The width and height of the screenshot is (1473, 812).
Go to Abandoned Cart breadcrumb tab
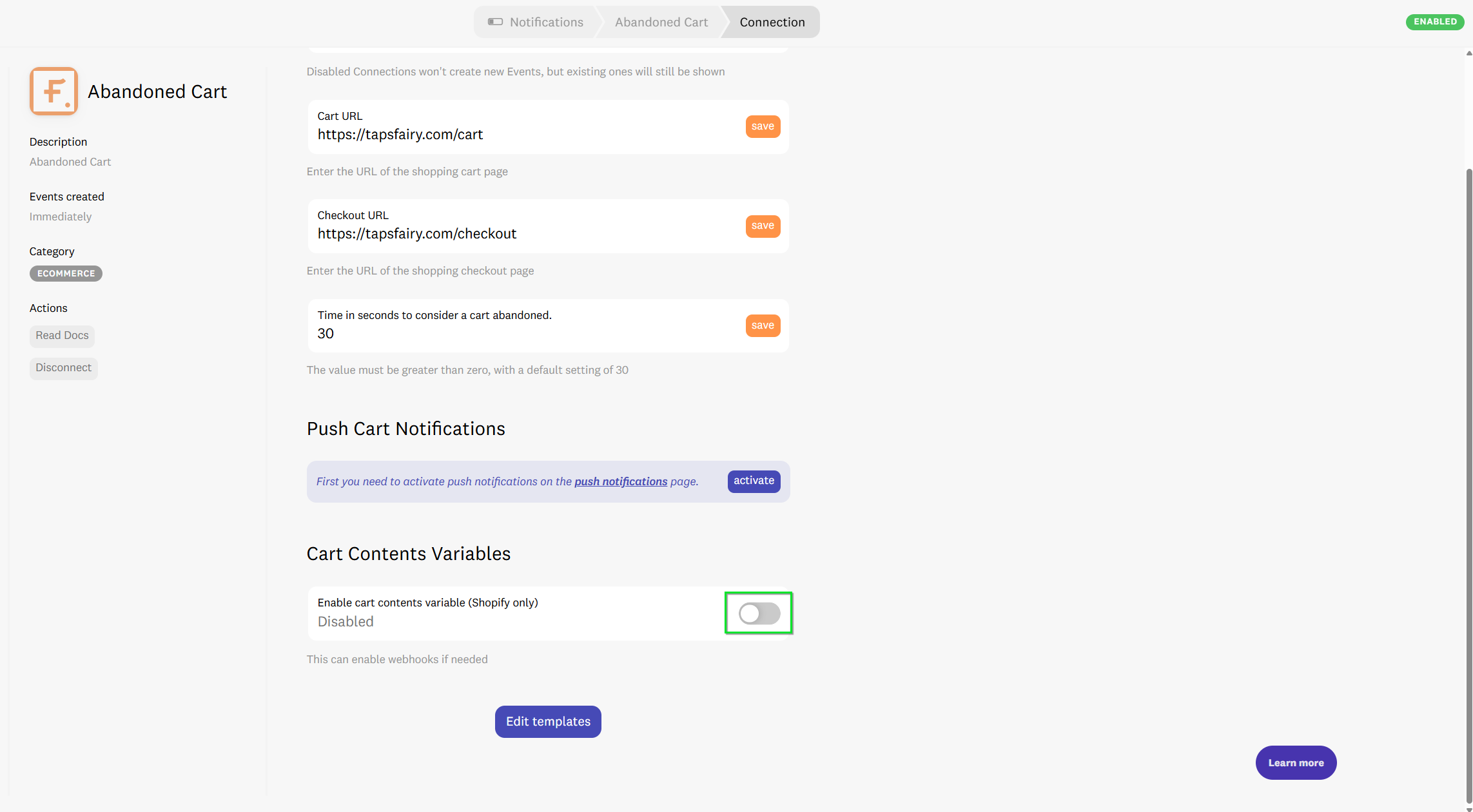(x=661, y=22)
